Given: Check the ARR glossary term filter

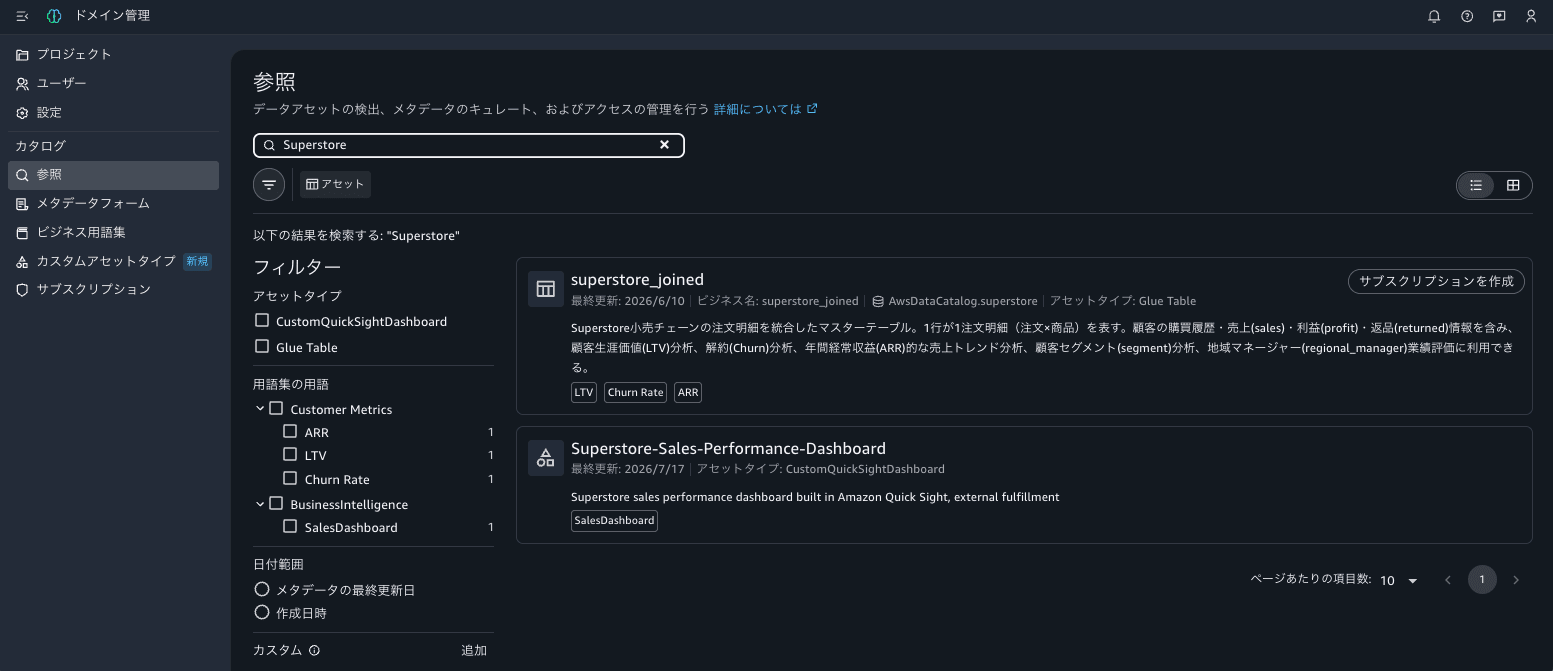Looking at the screenshot, I should pyautogui.click(x=290, y=432).
